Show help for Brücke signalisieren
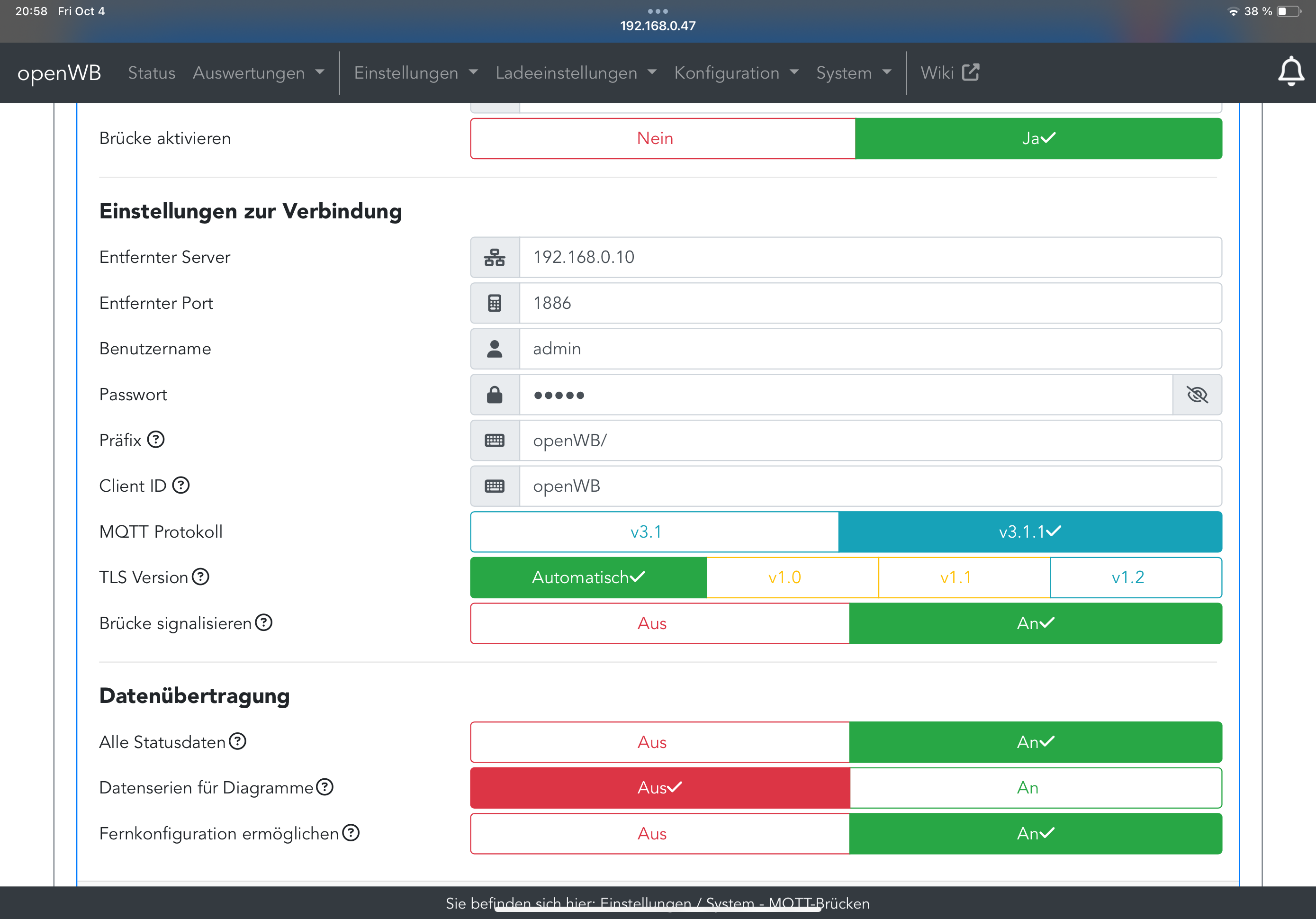Image resolution: width=1316 pixels, height=919 pixels. click(x=264, y=622)
